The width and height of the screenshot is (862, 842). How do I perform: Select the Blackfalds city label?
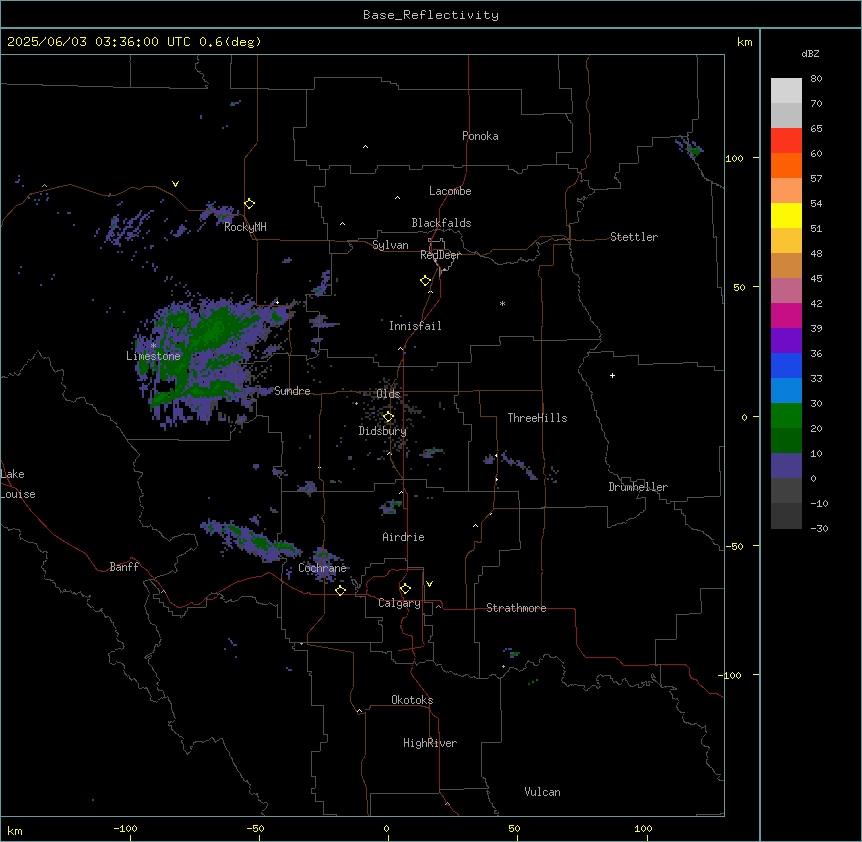point(441,223)
